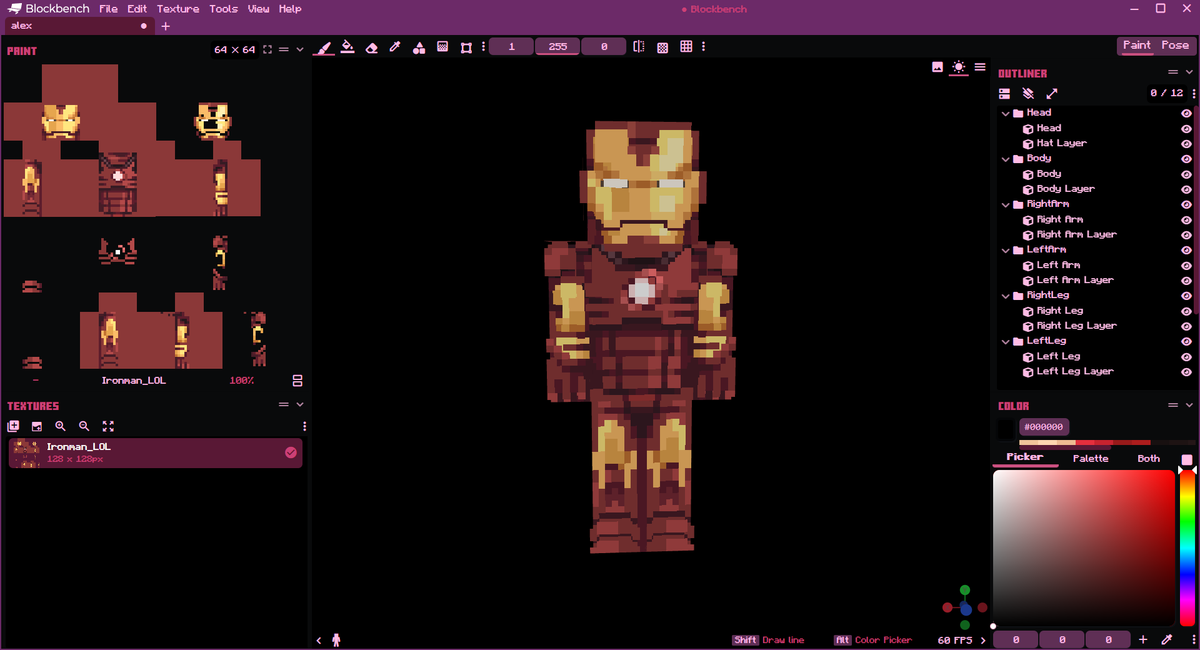The width and height of the screenshot is (1200, 650).
Task: Collapse the Head group
Action: [x=1006, y=113]
